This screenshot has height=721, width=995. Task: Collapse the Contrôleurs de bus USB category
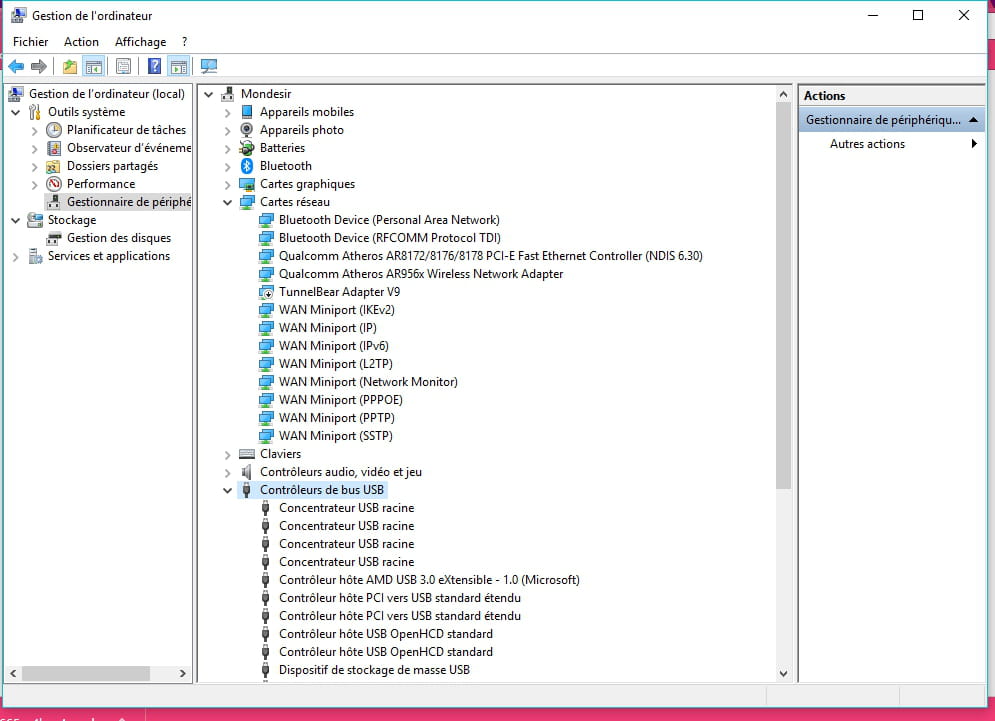tap(227, 491)
